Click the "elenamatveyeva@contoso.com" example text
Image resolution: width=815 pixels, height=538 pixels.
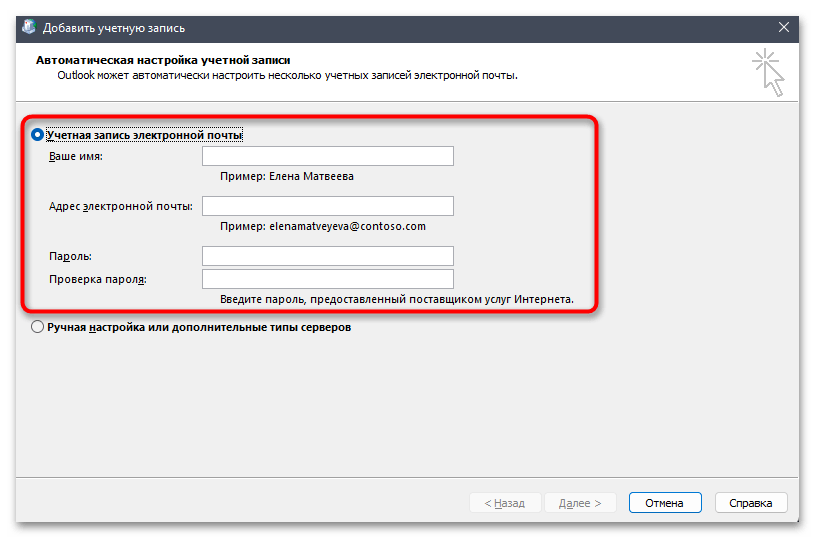(x=347, y=227)
